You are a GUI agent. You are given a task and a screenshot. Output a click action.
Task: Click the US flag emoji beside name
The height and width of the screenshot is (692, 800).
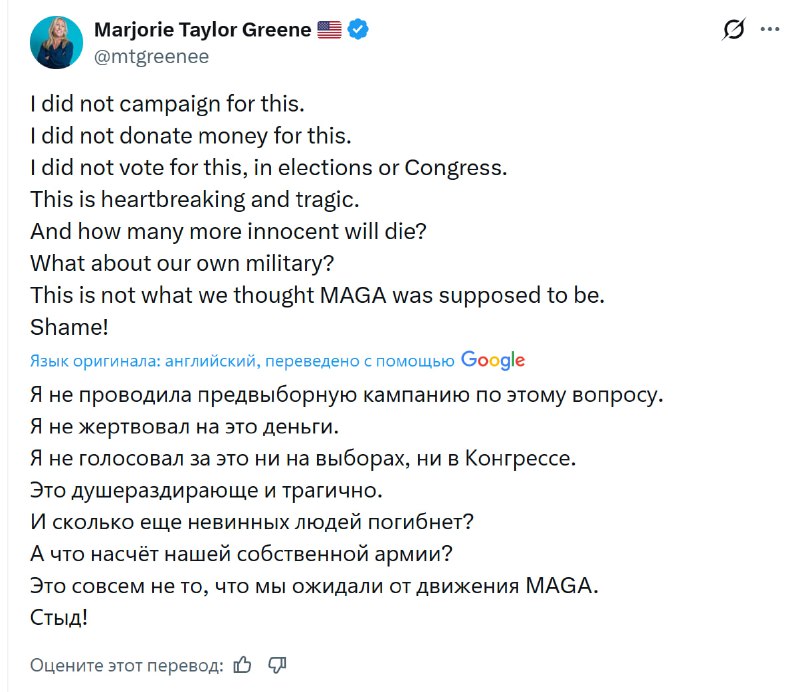pyautogui.click(x=329, y=30)
